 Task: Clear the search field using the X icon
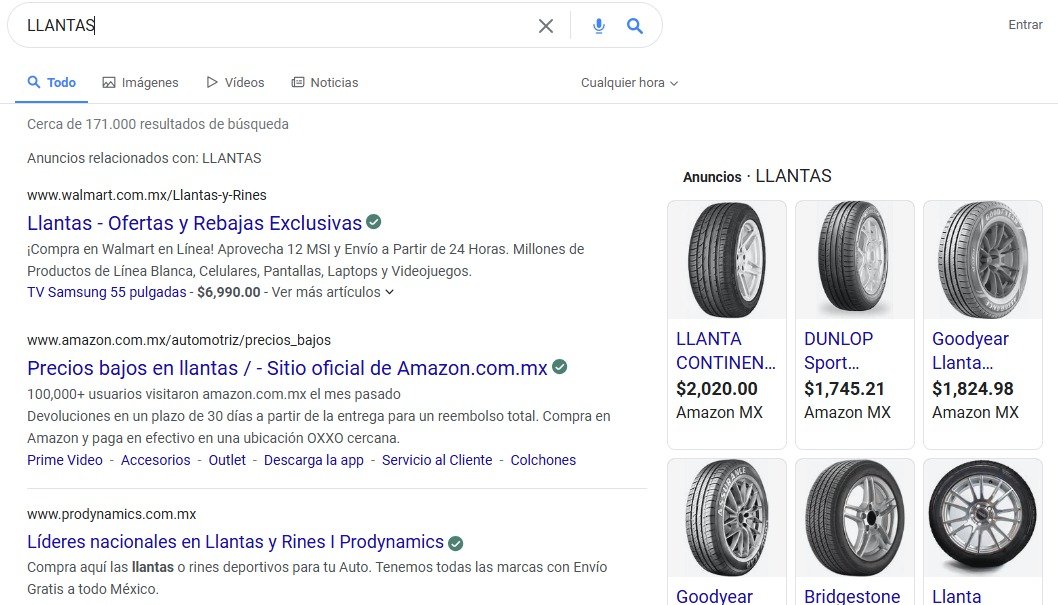click(546, 26)
